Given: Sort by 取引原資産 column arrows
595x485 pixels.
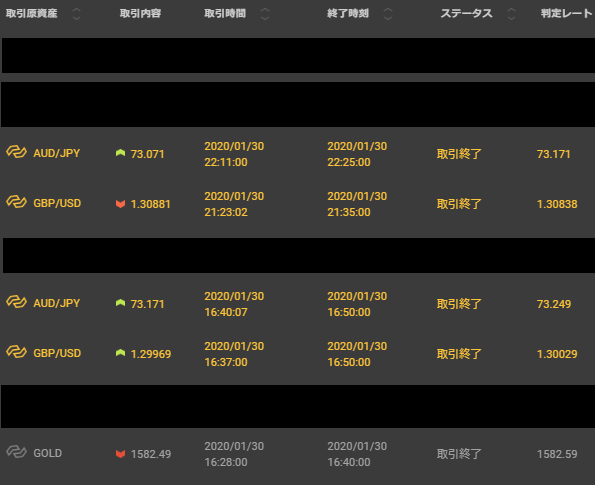Looking at the screenshot, I should pyautogui.click(x=76, y=14).
